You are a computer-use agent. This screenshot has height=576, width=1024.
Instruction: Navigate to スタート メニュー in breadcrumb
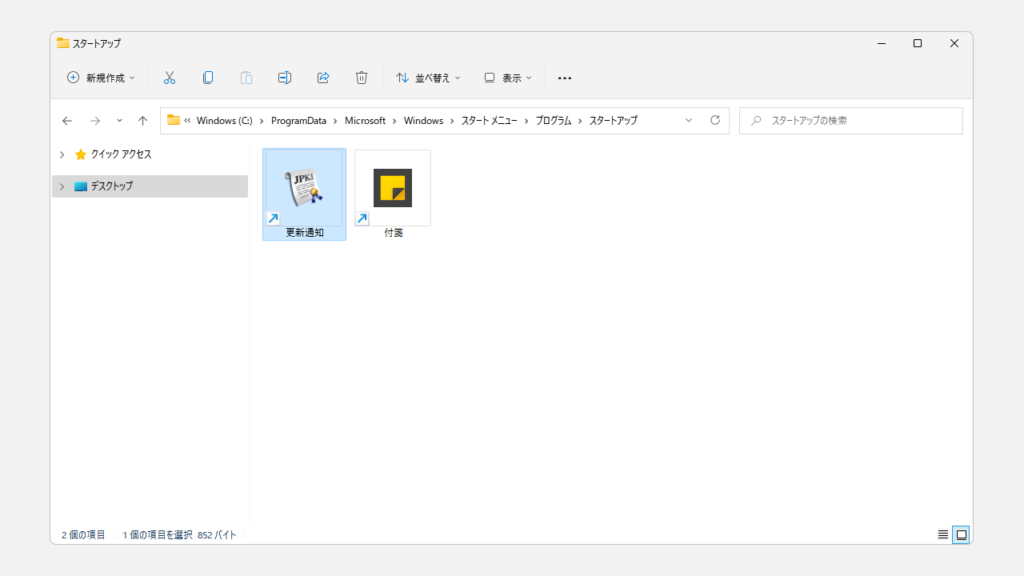[489, 120]
